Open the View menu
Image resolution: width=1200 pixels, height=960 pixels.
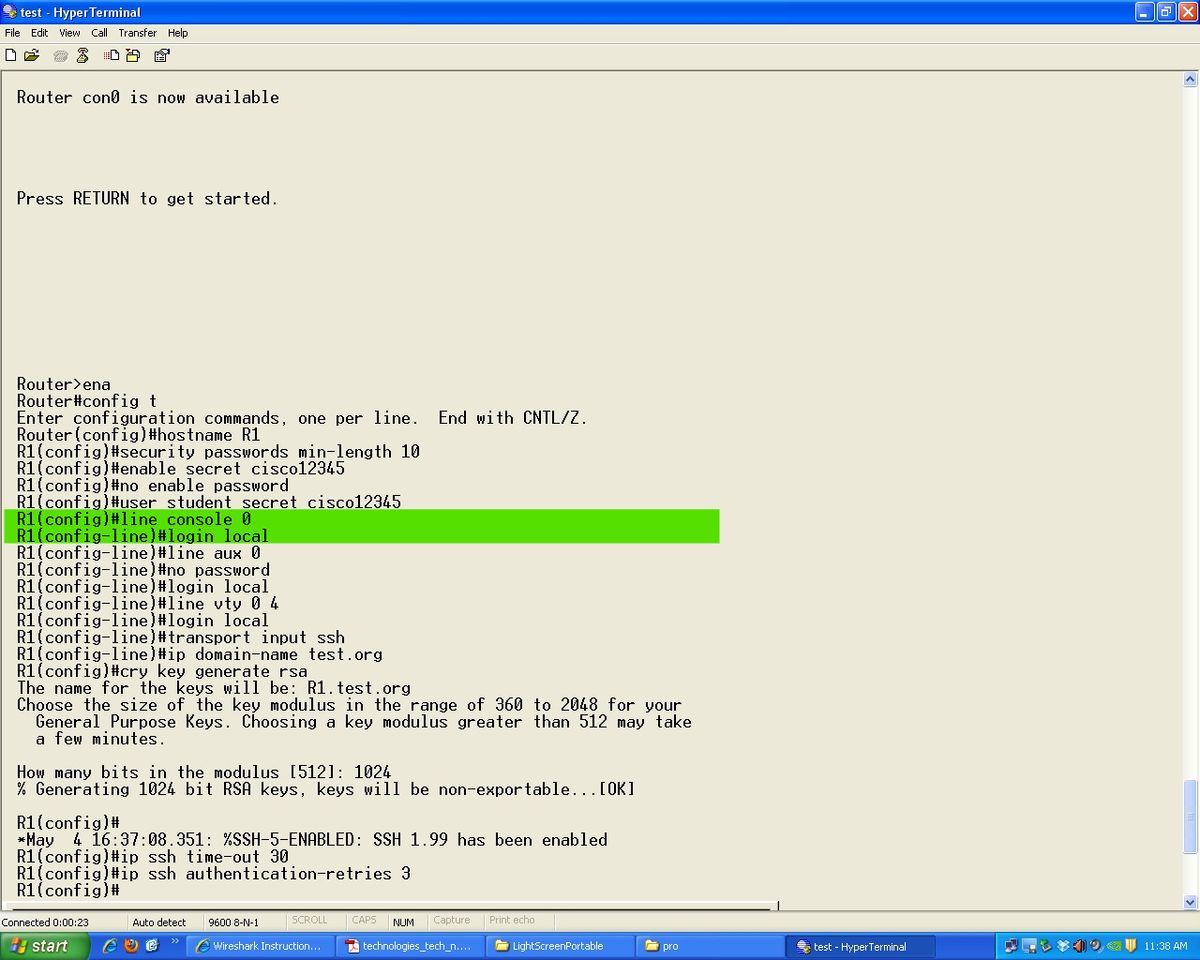tap(69, 33)
